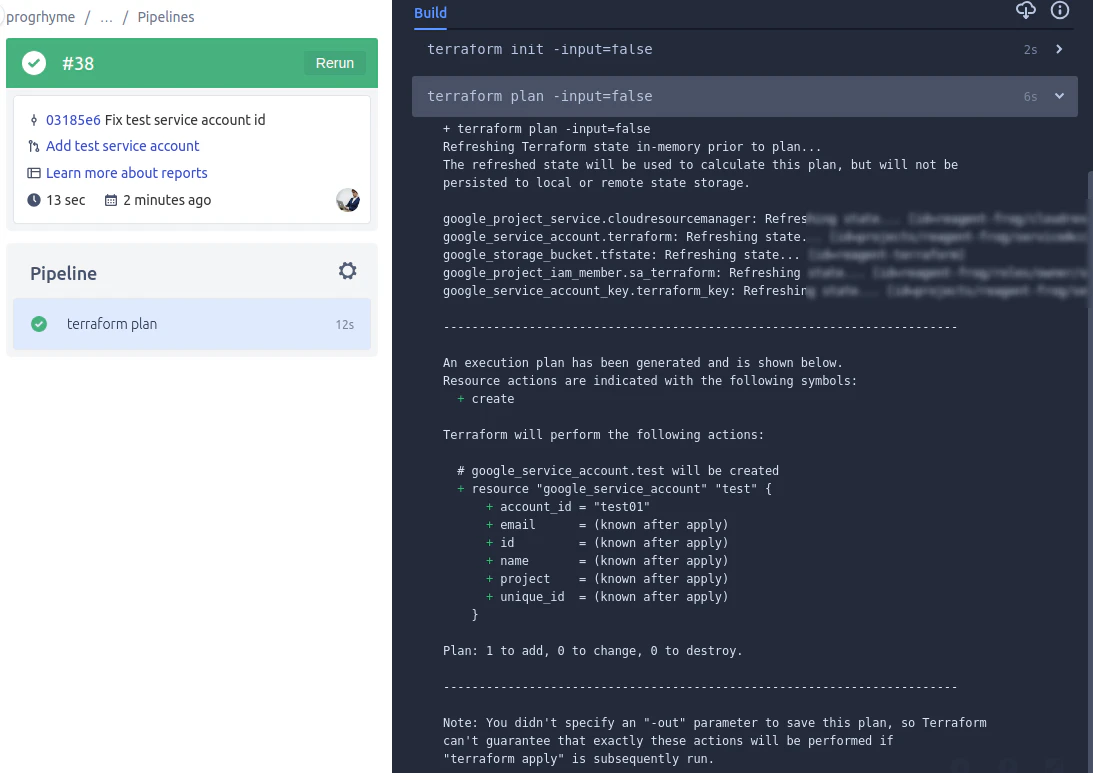The image size is (1093, 773).
Task: Open the Add test service account link
Action: point(123,146)
